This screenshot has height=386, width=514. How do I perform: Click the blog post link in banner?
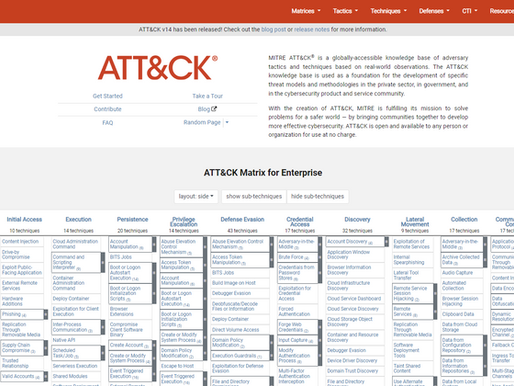coord(273,29)
